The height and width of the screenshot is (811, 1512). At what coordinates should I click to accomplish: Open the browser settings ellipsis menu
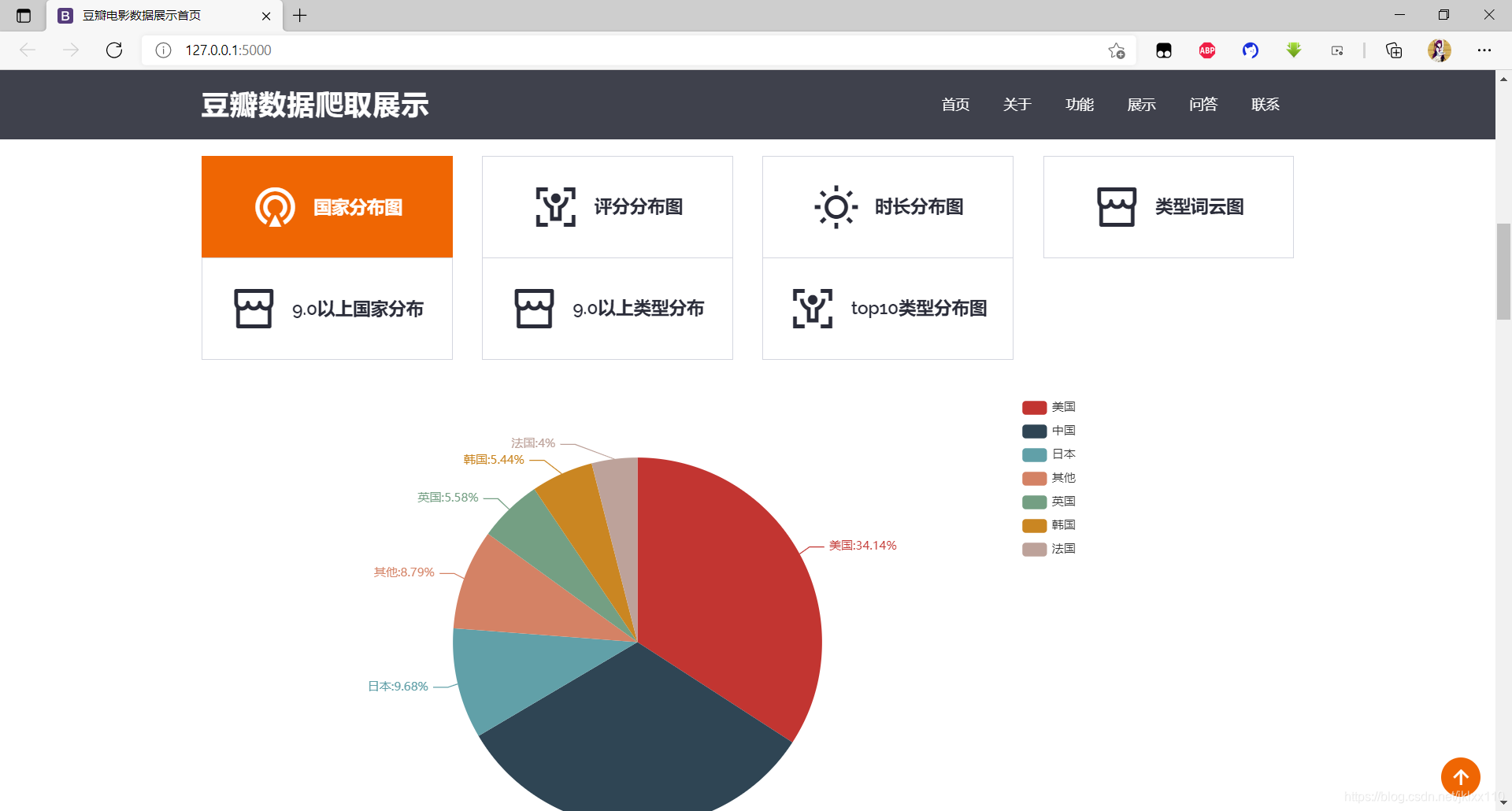1484,50
